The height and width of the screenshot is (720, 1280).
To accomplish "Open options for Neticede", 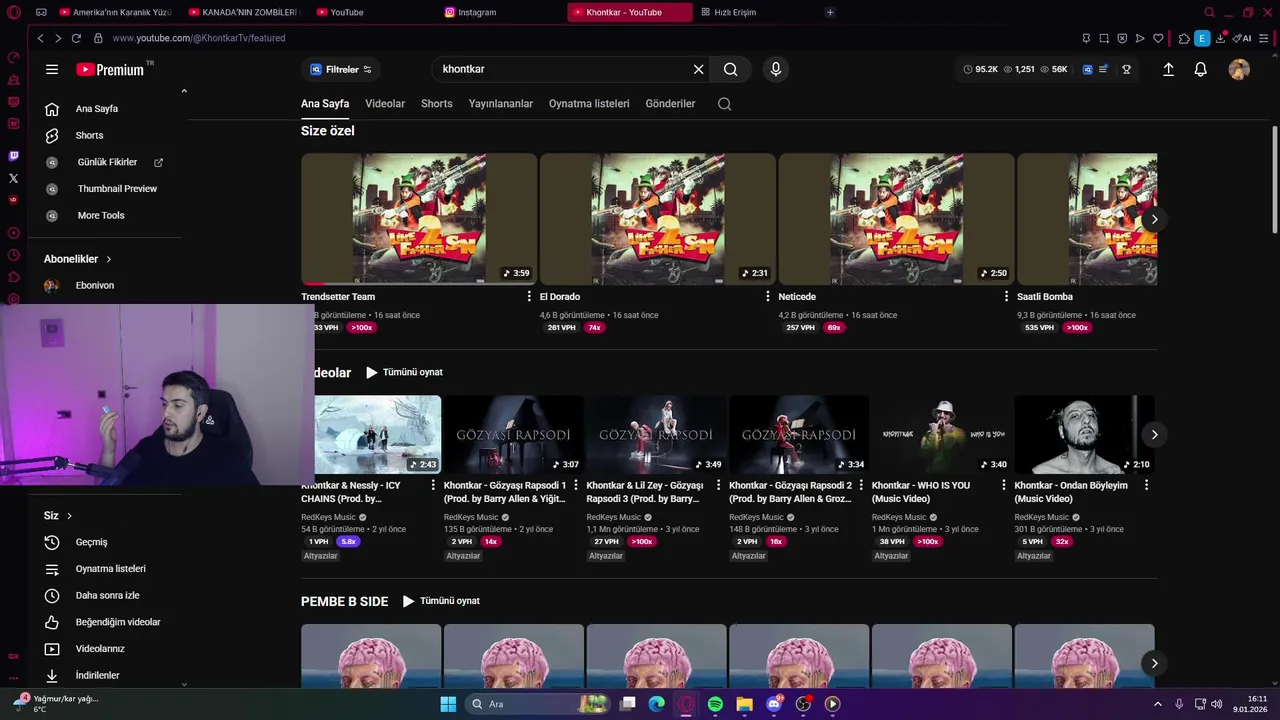I will [1006, 297].
